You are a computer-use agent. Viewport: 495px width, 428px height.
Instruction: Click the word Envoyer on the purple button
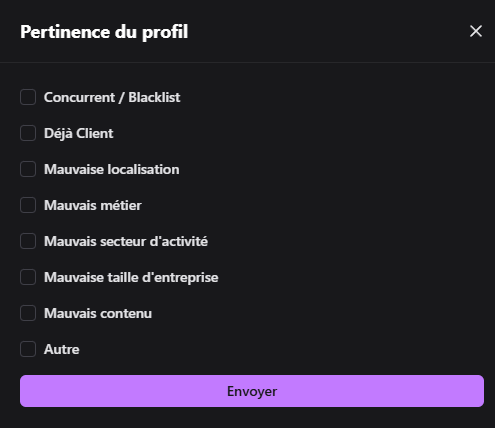(x=252, y=391)
